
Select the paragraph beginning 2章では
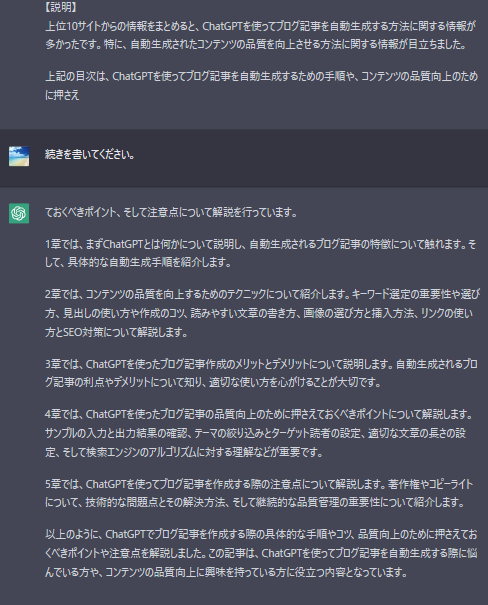click(x=262, y=313)
